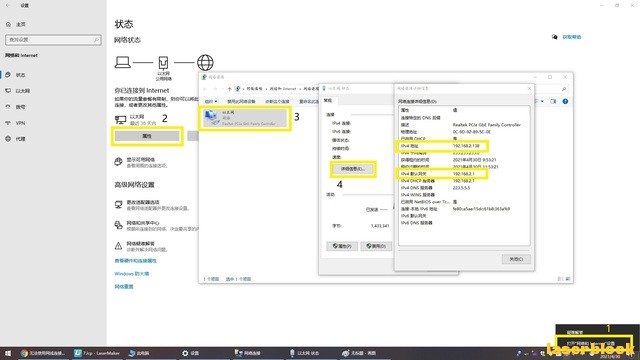Viewport: 640px width, 360px height.
Task: Select the 以太网 sidebar entry
Action: (x=22, y=91)
